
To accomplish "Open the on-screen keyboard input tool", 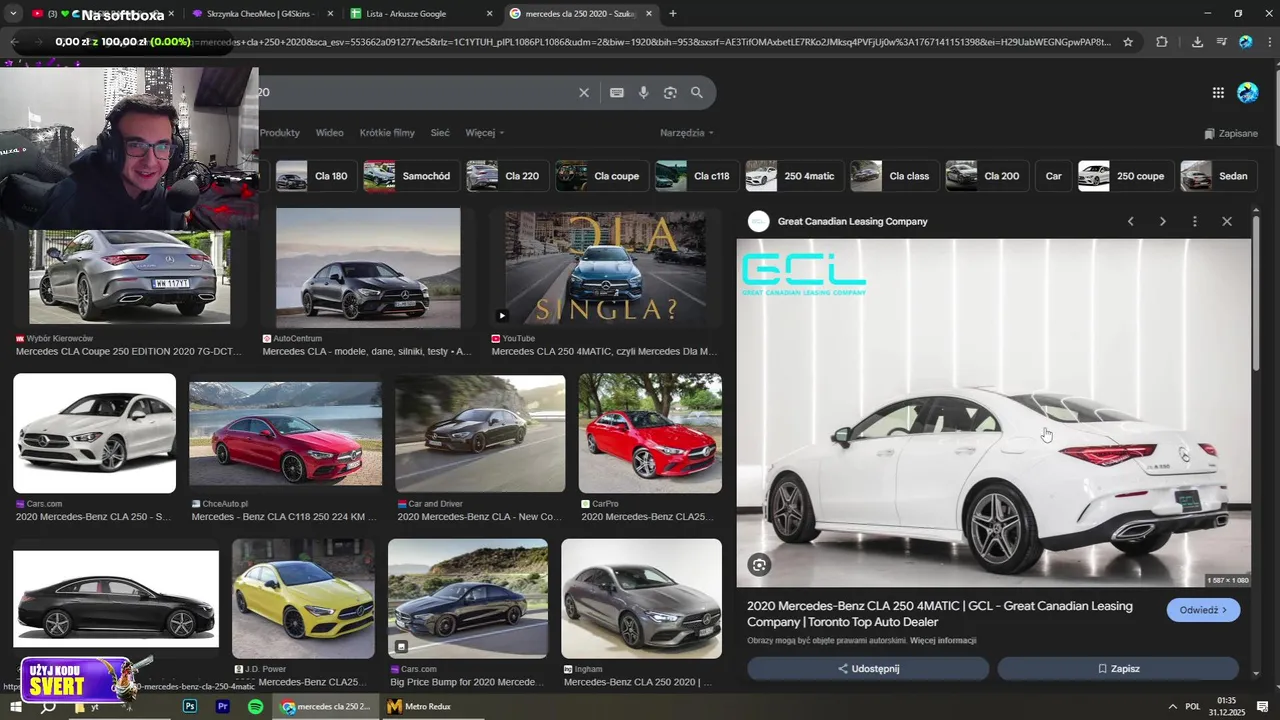I will 617,92.
